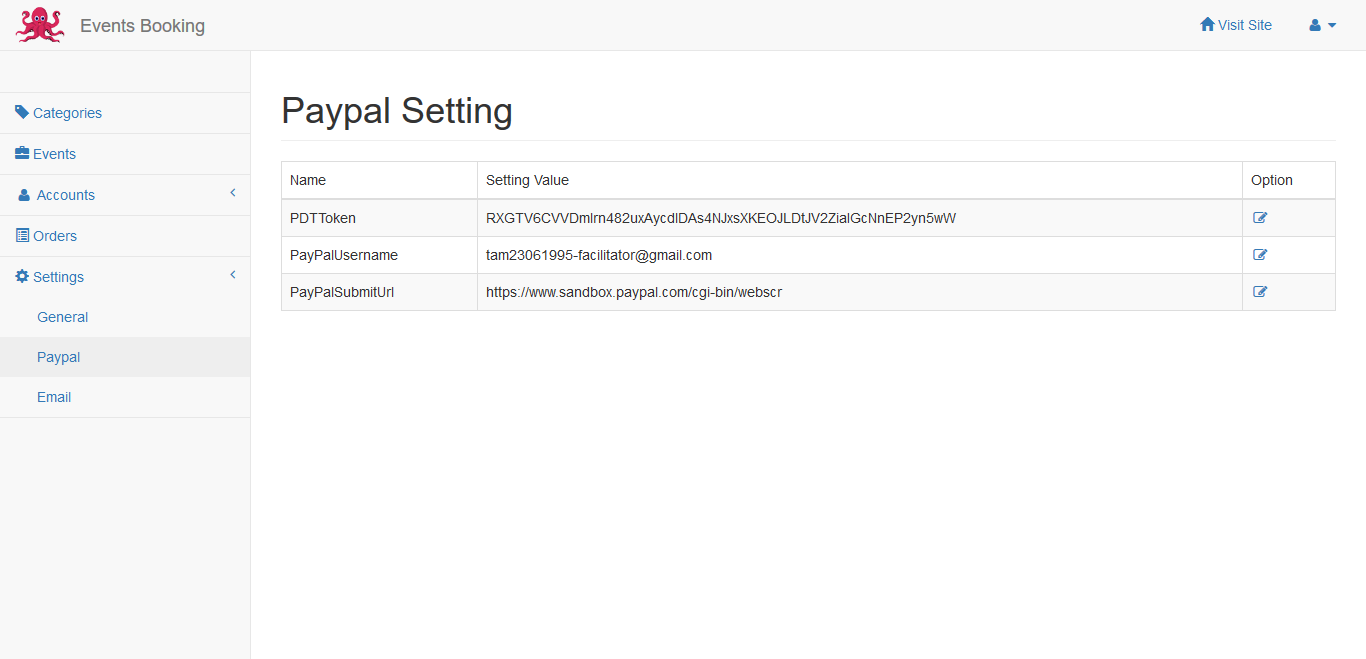Click the Settings gear icon
This screenshot has width=1366, height=659.
pos(22,276)
